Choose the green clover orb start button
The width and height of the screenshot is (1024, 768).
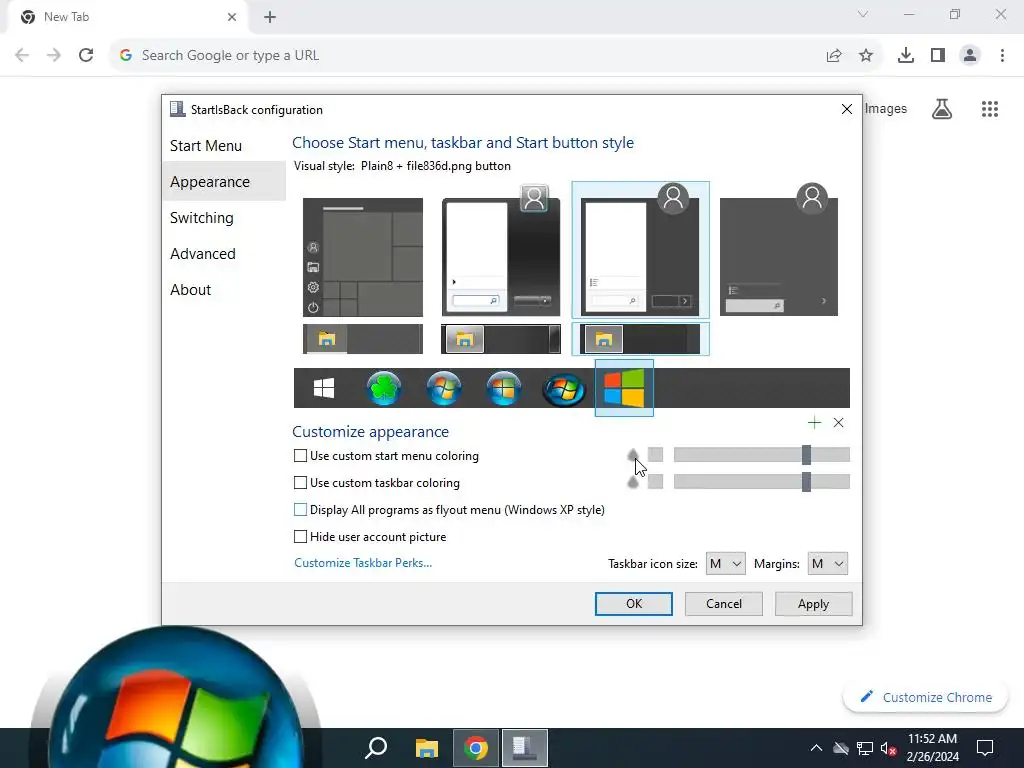coord(384,388)
